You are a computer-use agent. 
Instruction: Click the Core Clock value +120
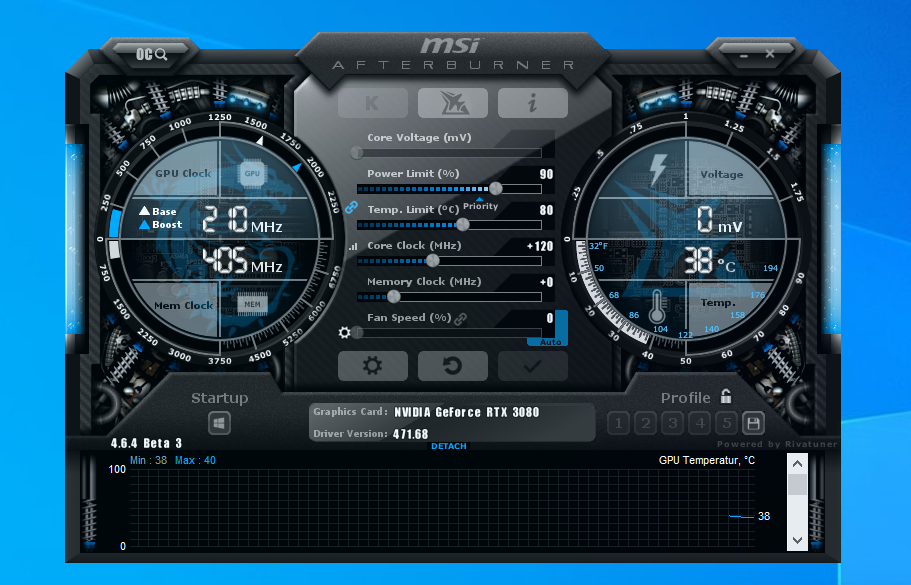(540, 246)
